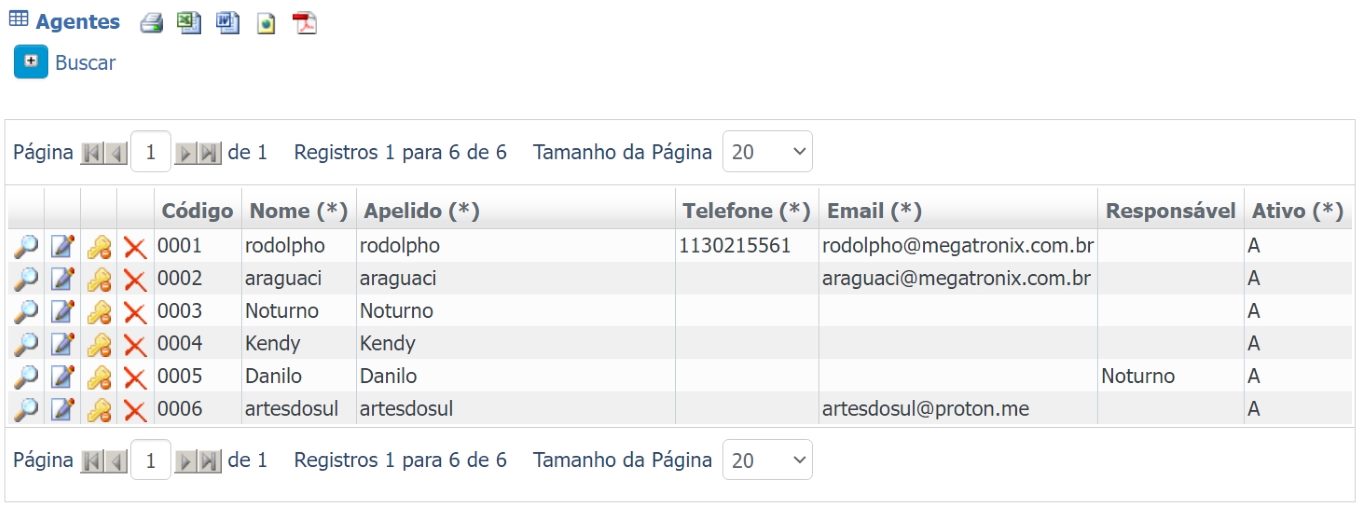Screen dimensions: 1366x510
Task: Export the agents list to Word
Action: [228, 23]
